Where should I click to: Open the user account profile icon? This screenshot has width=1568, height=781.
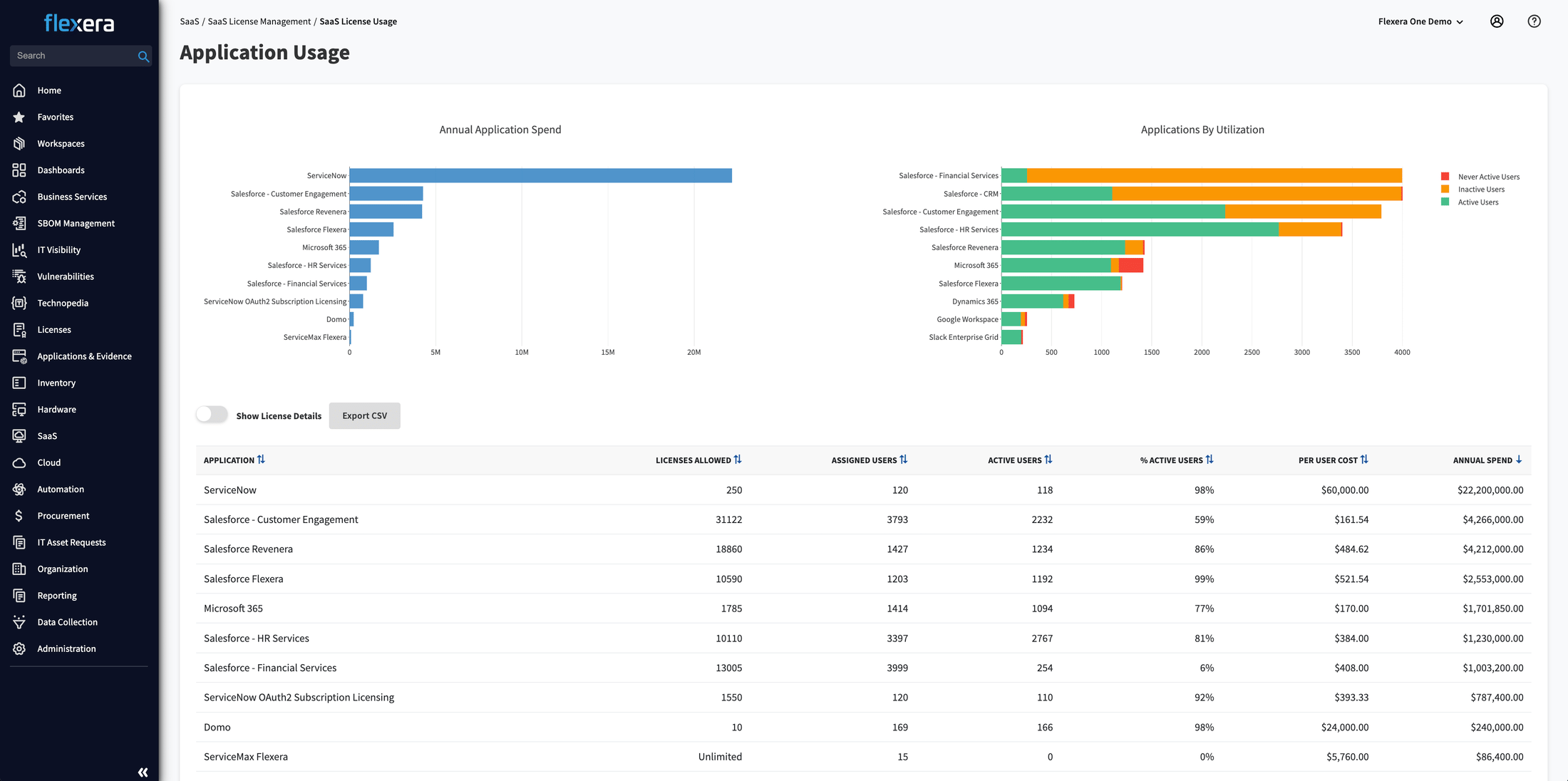[1497, 21]
